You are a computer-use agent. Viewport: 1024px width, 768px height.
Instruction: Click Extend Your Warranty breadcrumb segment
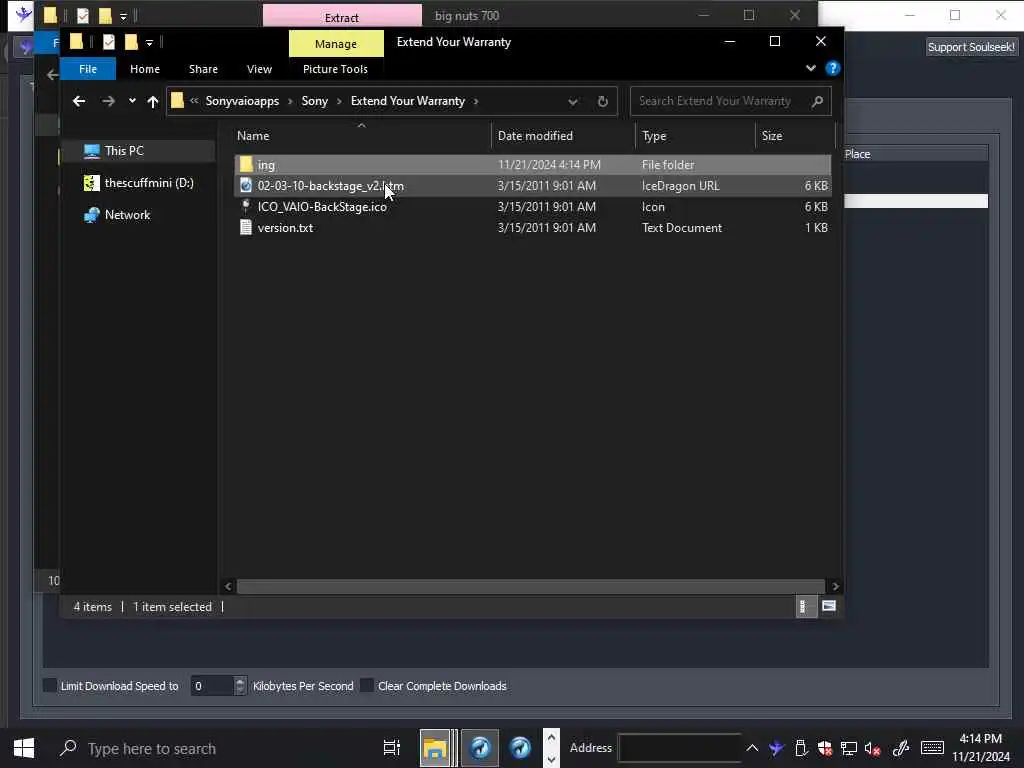(408, 101)
